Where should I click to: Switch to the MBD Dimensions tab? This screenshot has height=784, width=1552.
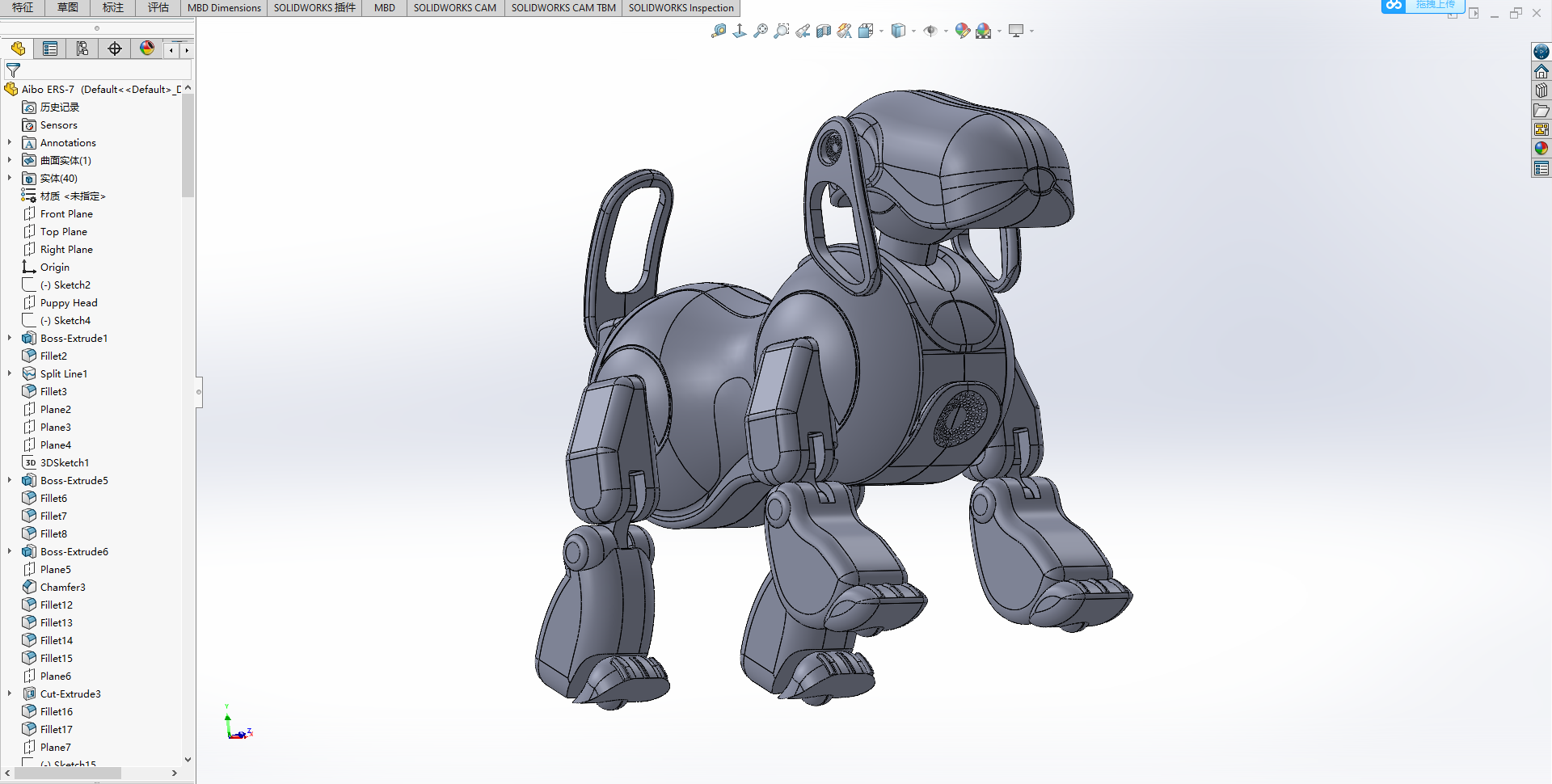224,8
